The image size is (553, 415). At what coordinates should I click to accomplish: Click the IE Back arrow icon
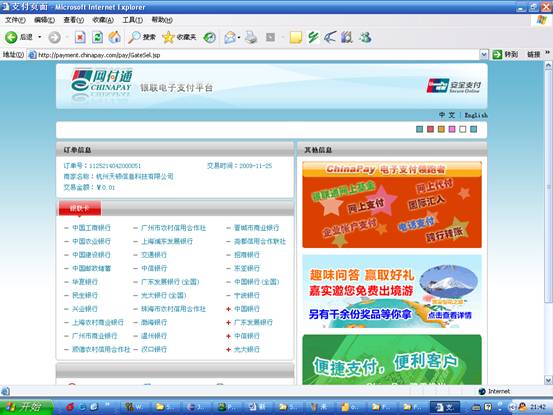(x=11, y=37)
